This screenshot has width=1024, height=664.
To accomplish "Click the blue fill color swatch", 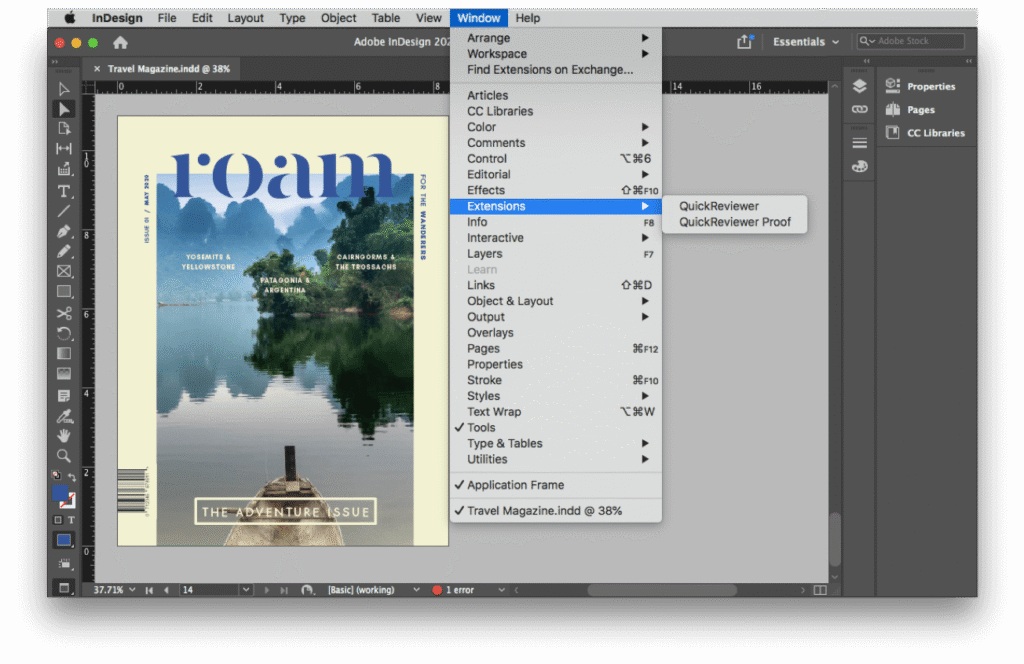I will coord(60,494).
